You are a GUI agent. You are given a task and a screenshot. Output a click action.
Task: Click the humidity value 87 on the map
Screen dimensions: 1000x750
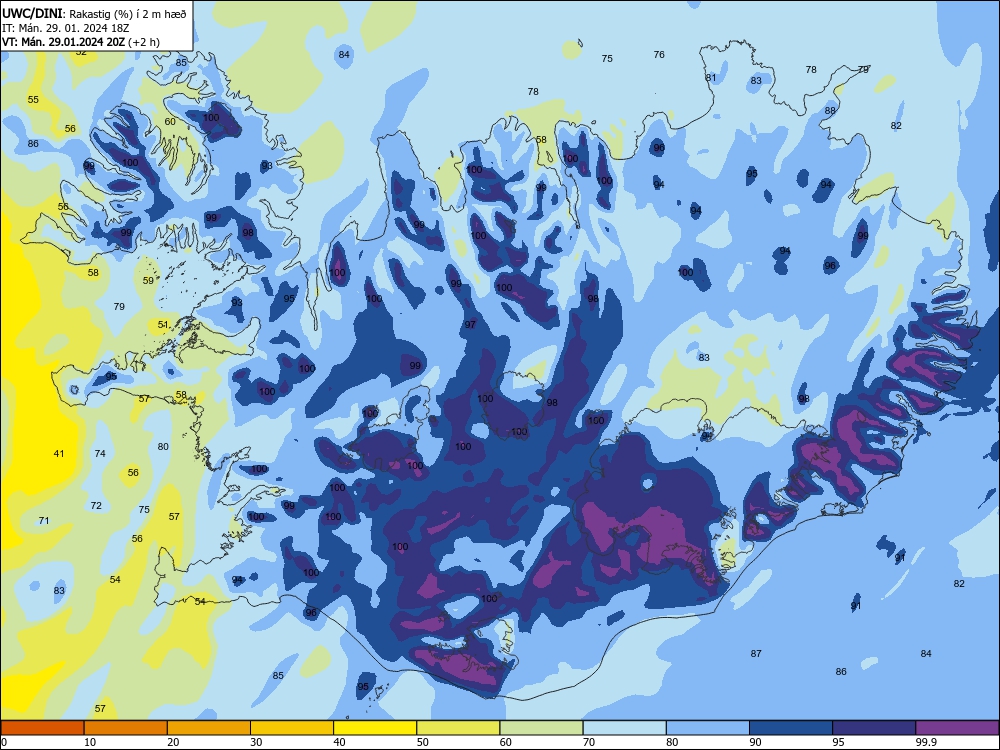tap(756, 654)
